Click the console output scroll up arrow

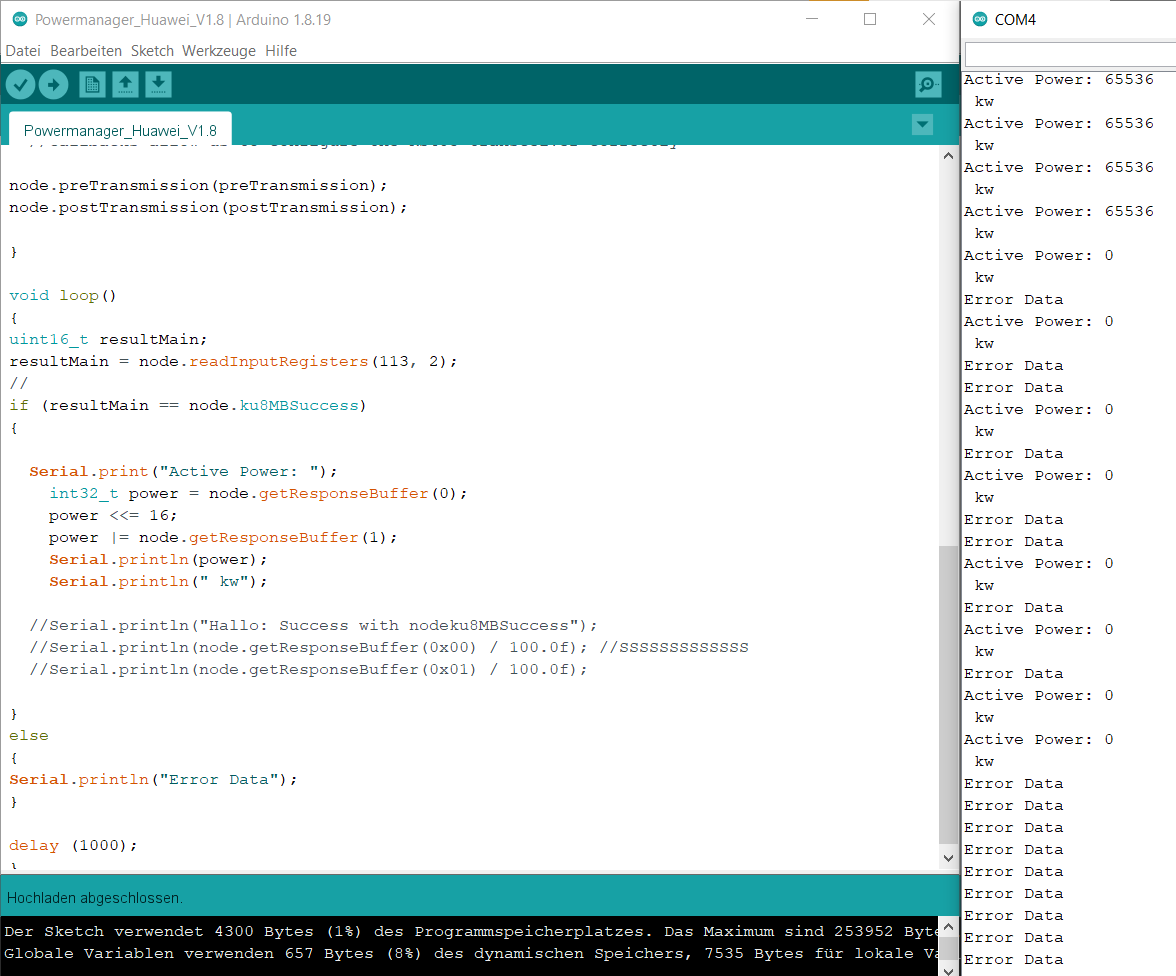pos(948,927)
